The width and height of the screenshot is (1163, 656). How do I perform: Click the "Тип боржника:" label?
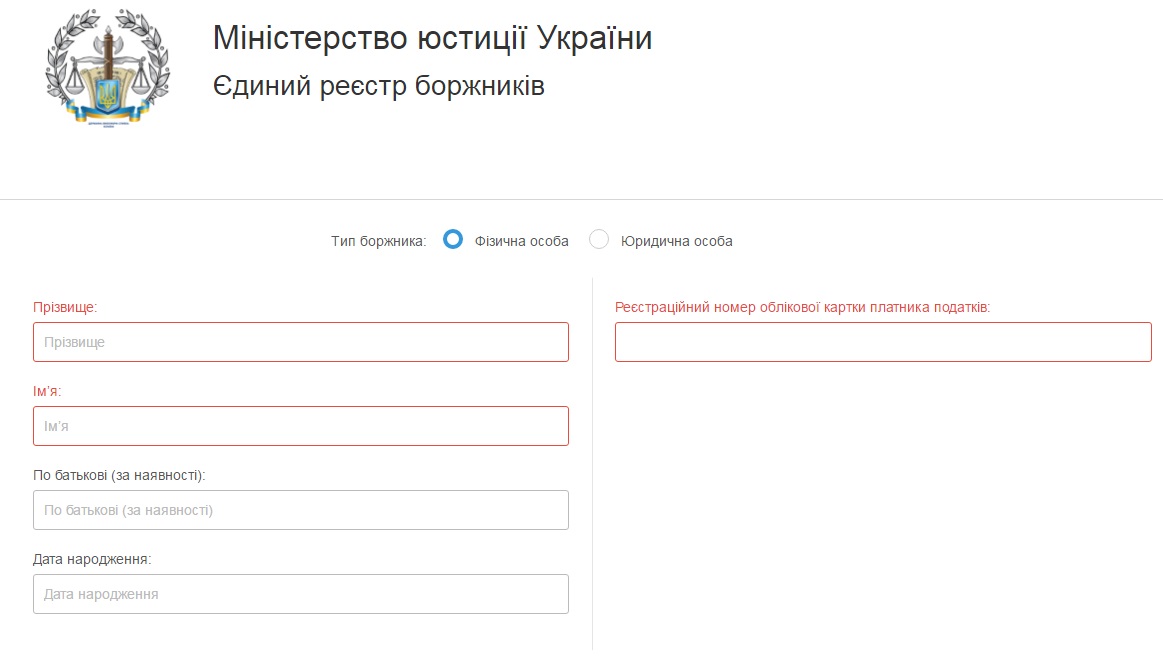[378, 241]
